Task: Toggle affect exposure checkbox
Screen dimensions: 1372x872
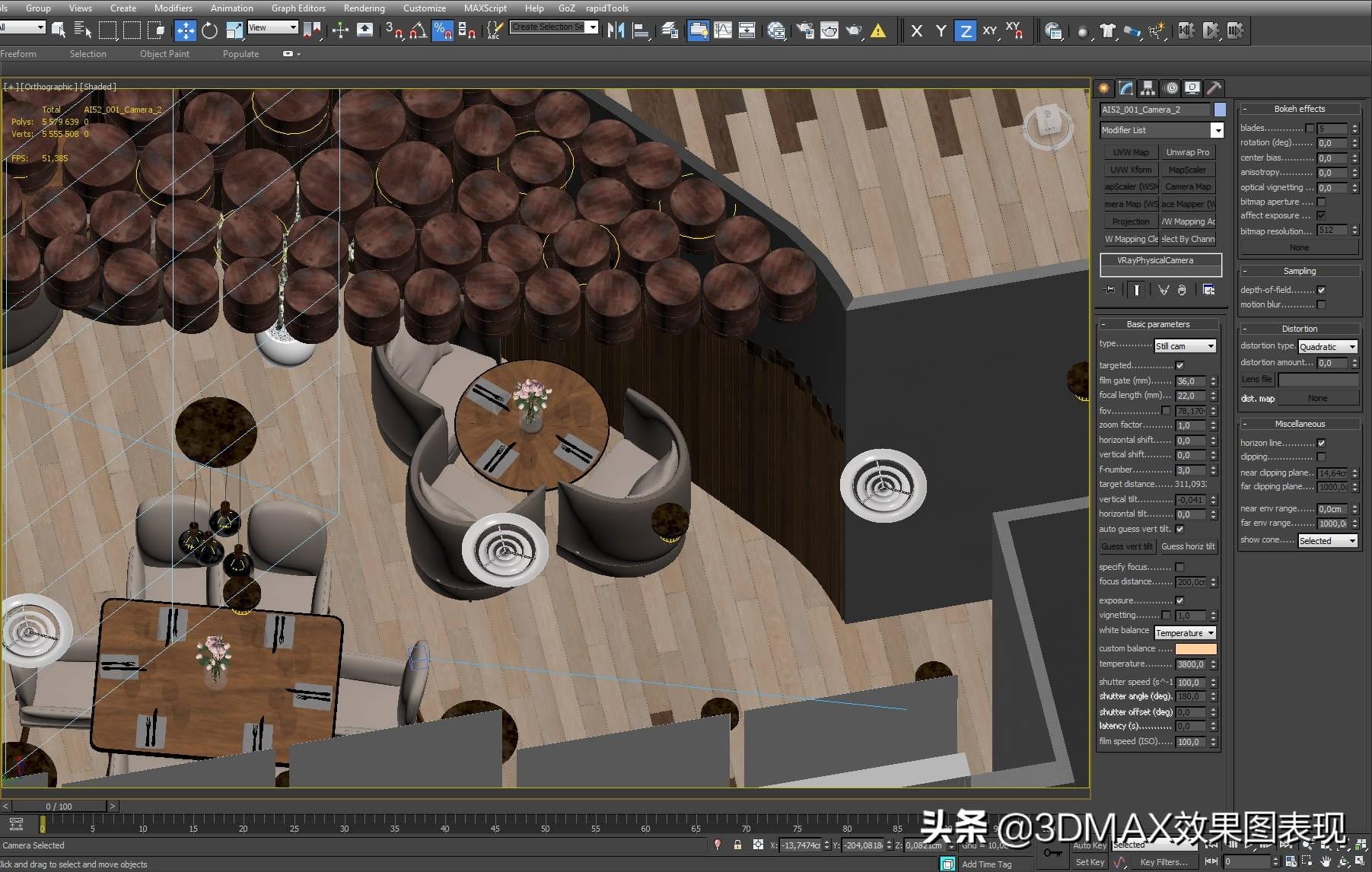Action: click(x=1321, y=216)
